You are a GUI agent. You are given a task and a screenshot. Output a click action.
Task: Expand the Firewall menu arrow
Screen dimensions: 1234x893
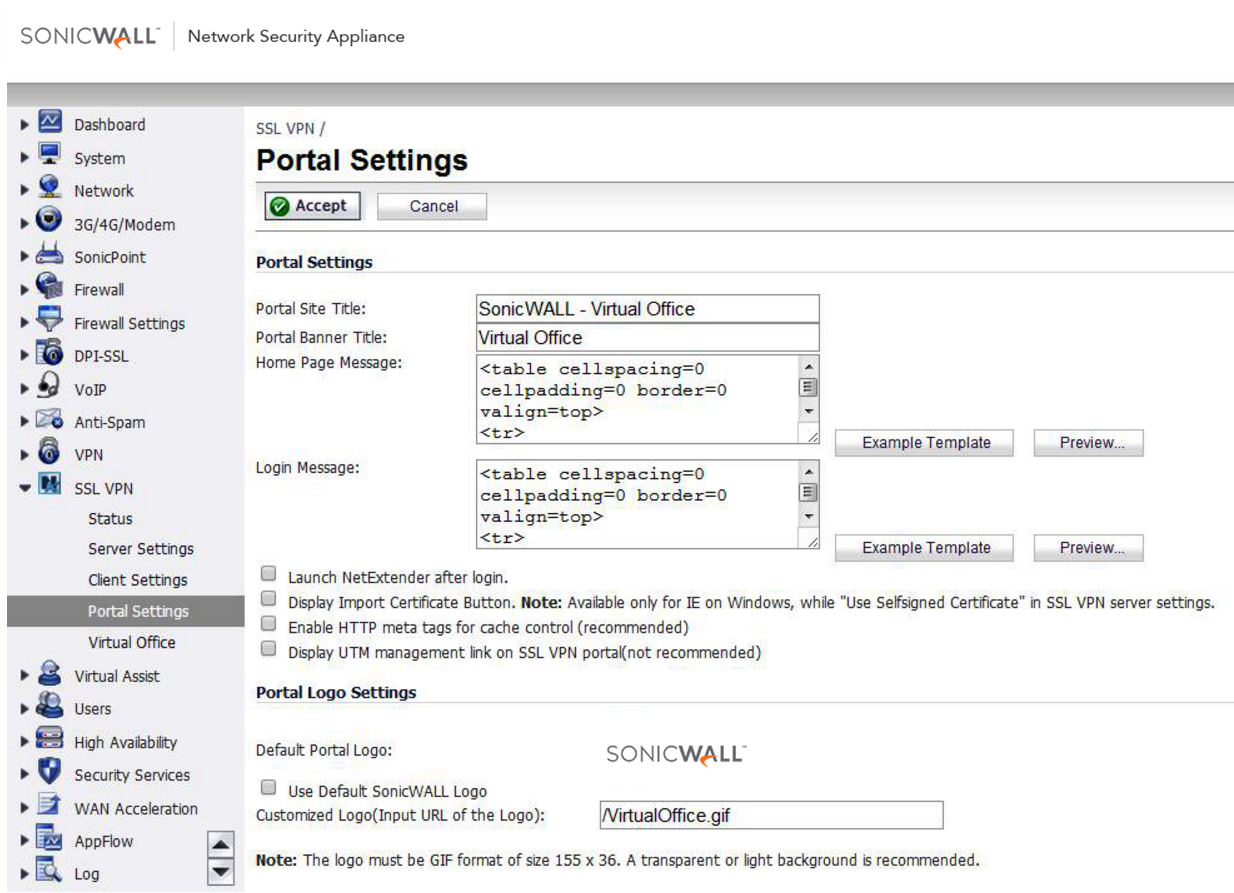click(24, 290)
